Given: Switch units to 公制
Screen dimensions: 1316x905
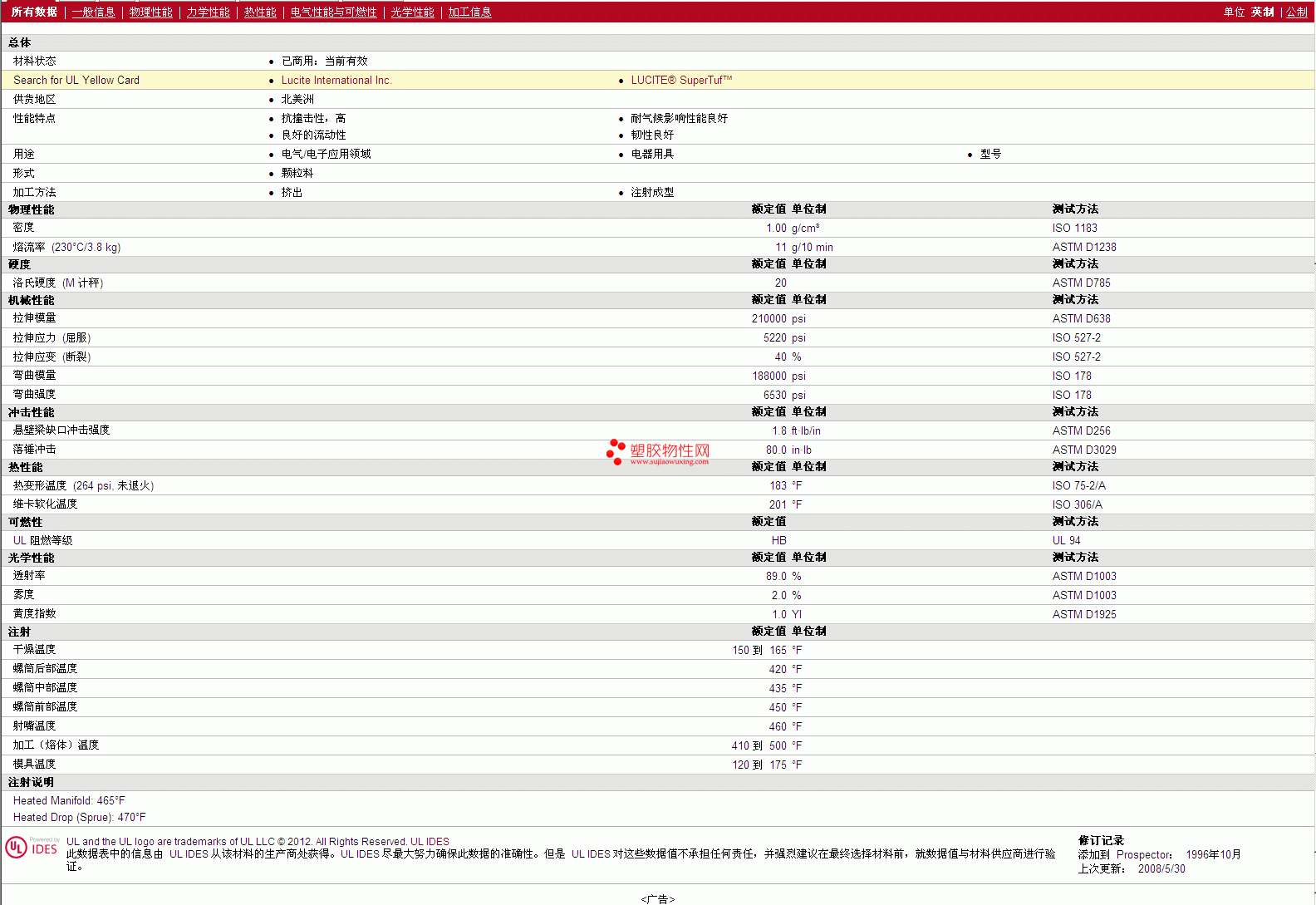Looking at the screenshot, I should pyautogui.click(x=1297, y=12).
